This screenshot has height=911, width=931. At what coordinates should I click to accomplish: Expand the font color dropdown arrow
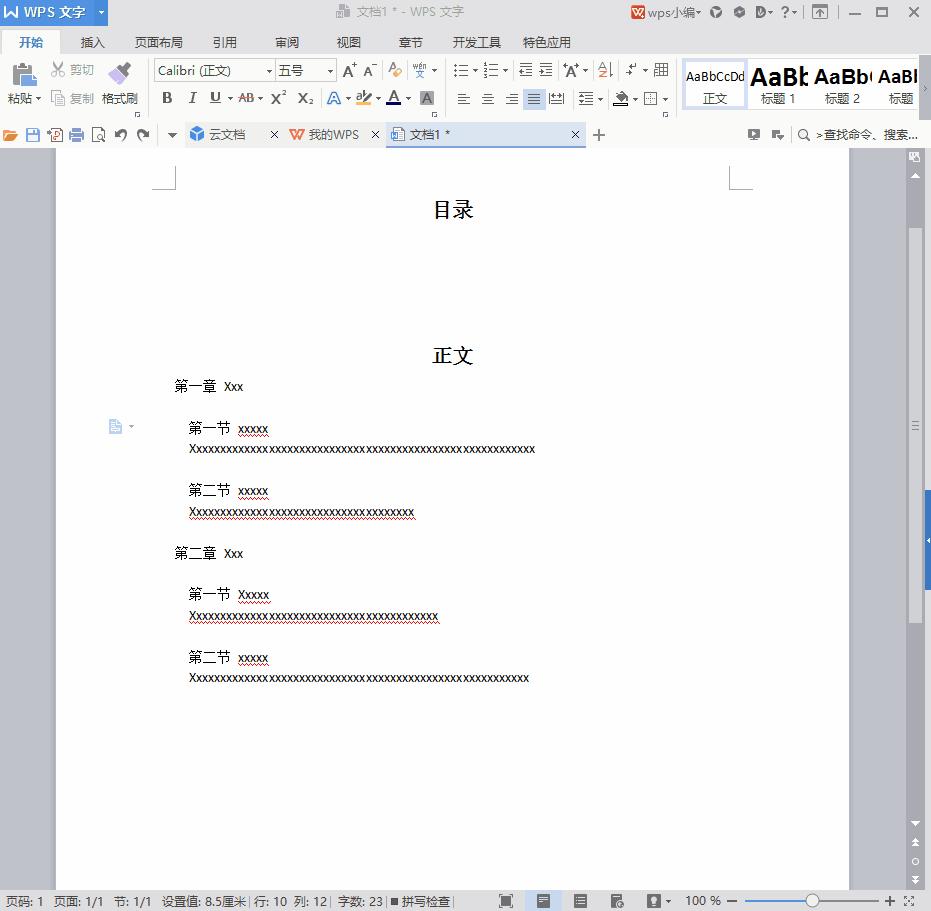coord(409,98)
